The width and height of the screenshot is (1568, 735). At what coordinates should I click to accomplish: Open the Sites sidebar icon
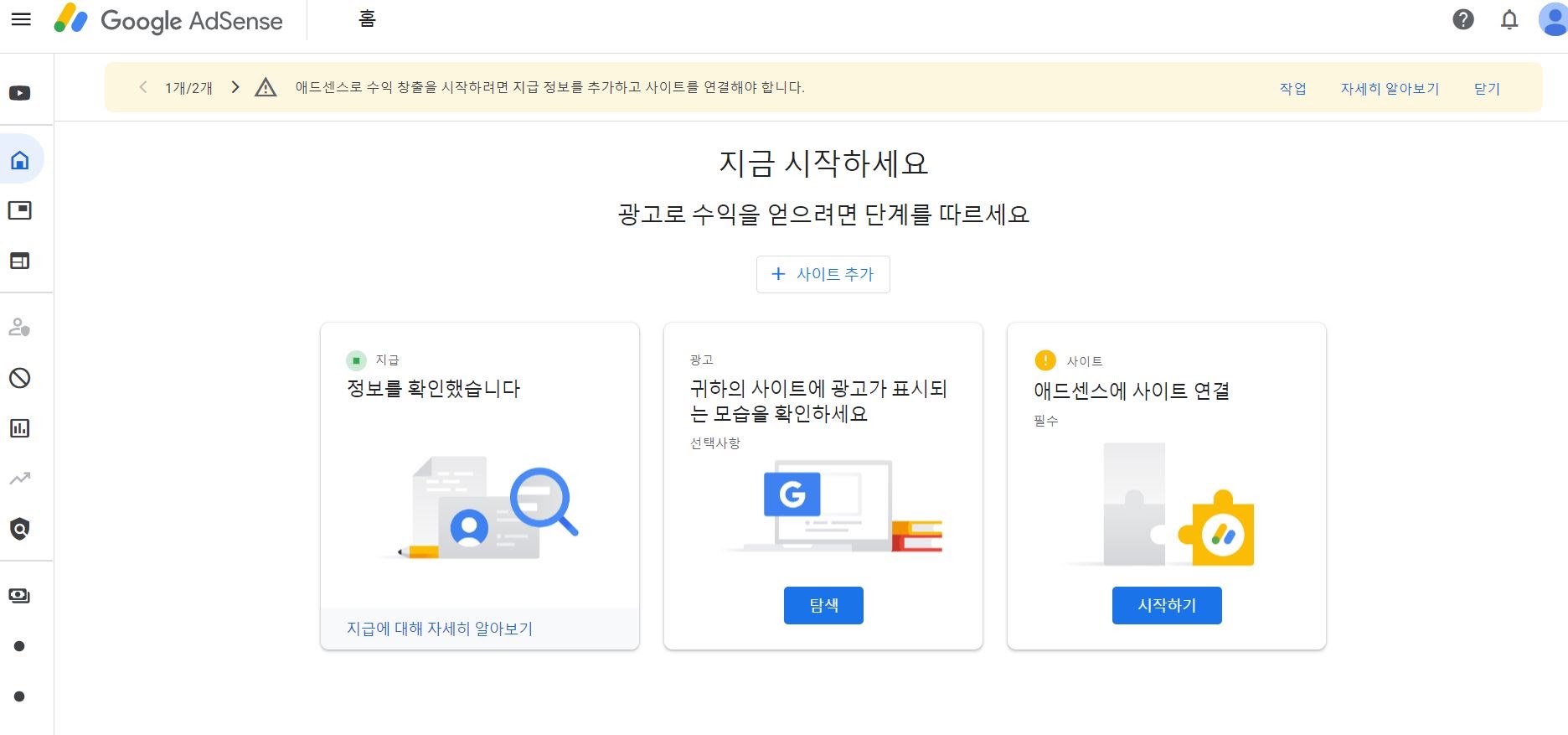(x=20, y=261)
